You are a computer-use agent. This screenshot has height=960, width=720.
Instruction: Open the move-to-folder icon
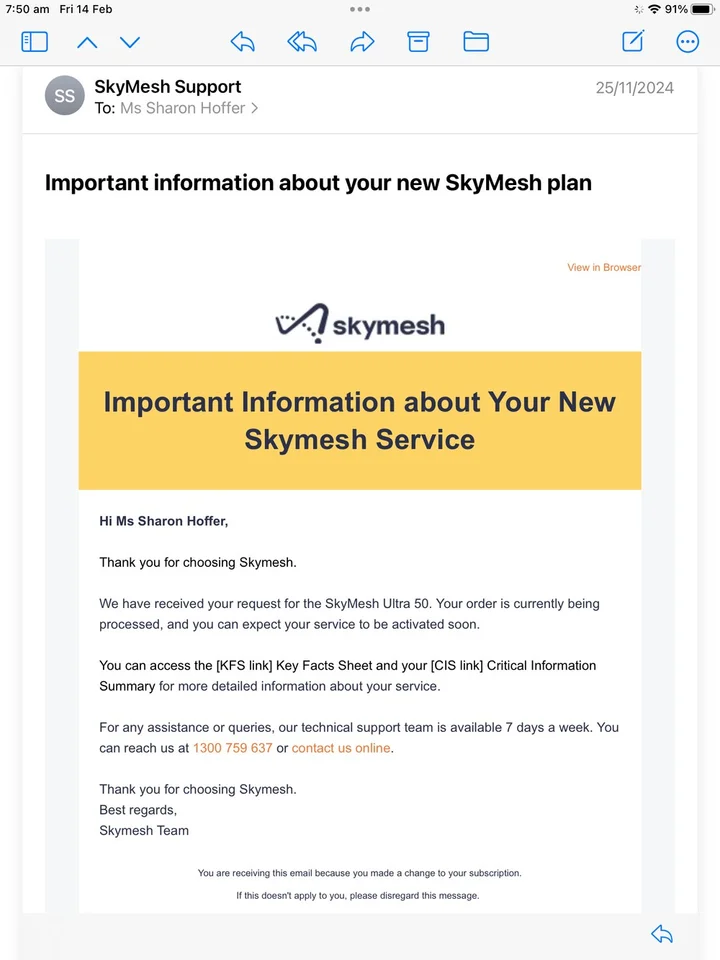476,42
